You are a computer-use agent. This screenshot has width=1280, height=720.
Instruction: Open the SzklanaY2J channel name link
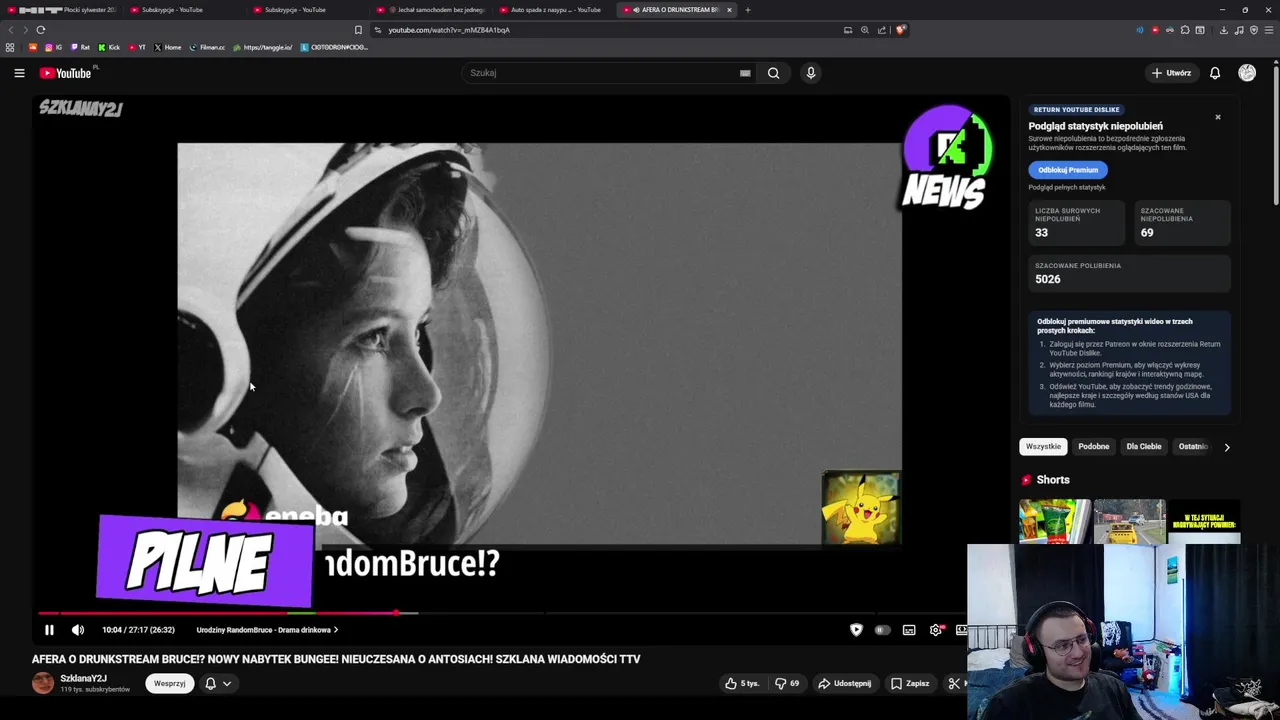[x=84, y=678]
